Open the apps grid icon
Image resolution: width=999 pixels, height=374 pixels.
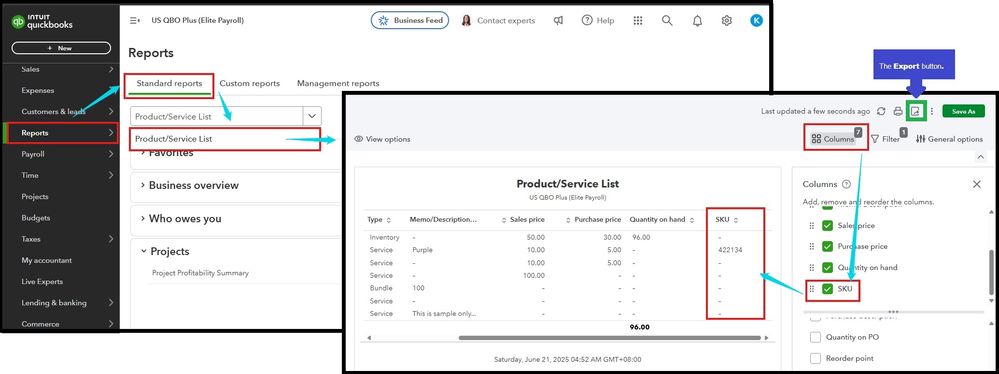(638, 20)
